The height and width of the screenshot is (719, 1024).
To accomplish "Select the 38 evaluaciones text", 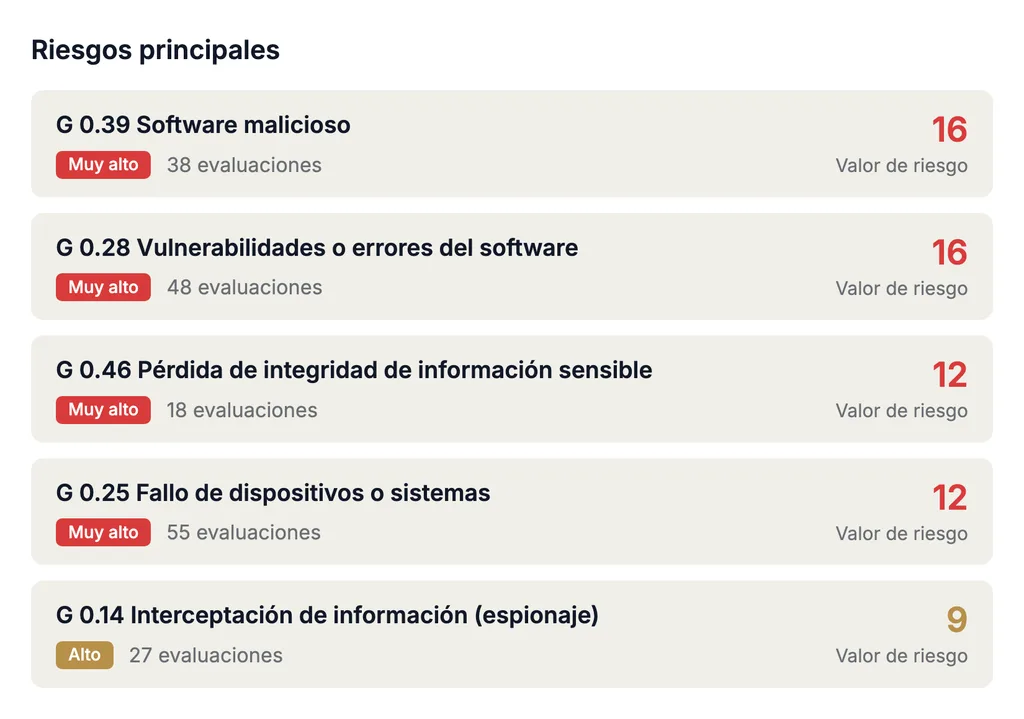I will (x=244, y=165).
